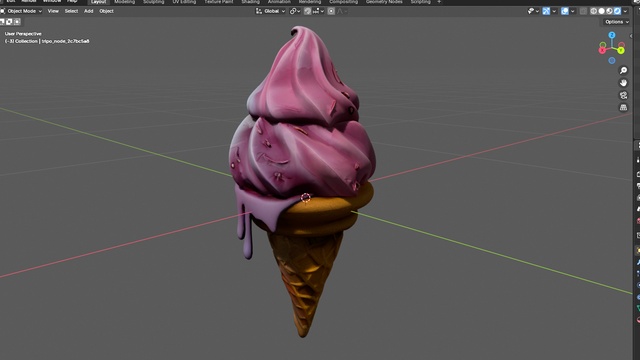Image resolution: width=640 pixels, height=360 pixels.
Task: Open the Object Mode dropdown
Action: [x=22, y=11]
